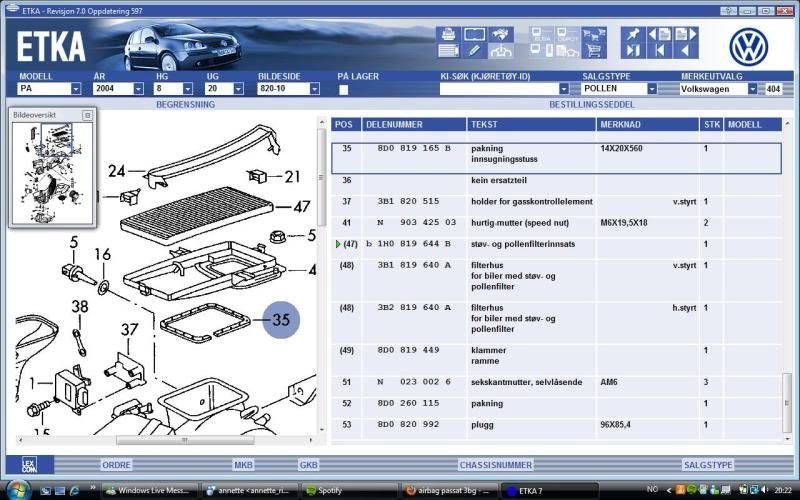Go to previous page with left-arrow document icon
Image resolution: width=800 pixels, height=500 pixels.
(x=661, y=33)
